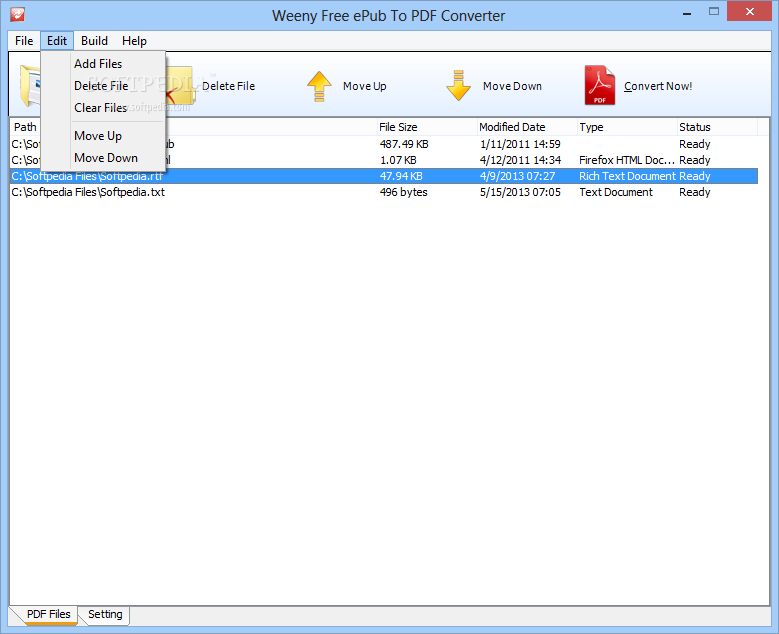This screenshot has width=779, height=634.
Task: Click the Rich Text Document type cell
Action: coord(627,176)
